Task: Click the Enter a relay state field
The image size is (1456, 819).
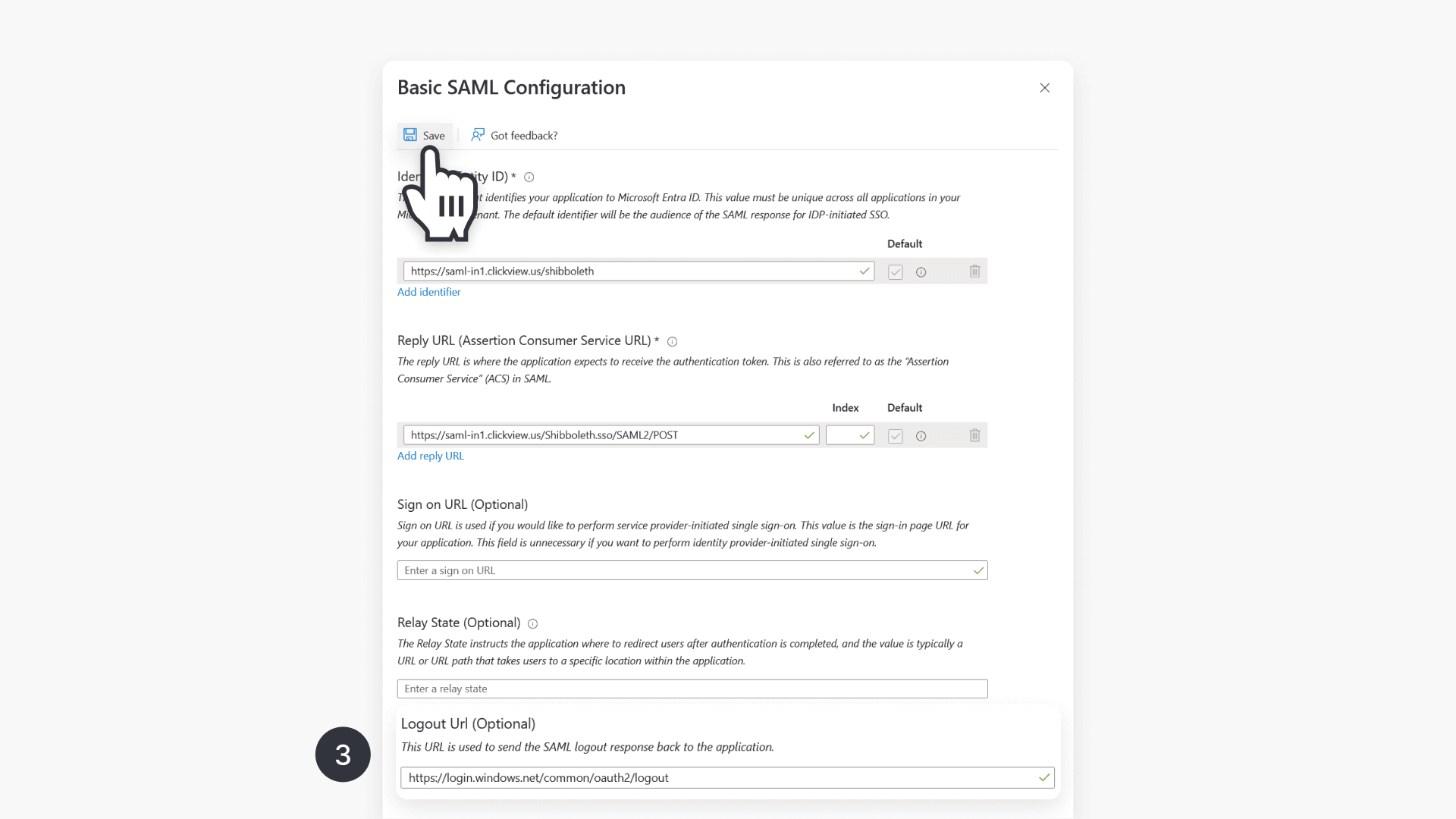Action: tap(692, 689)
